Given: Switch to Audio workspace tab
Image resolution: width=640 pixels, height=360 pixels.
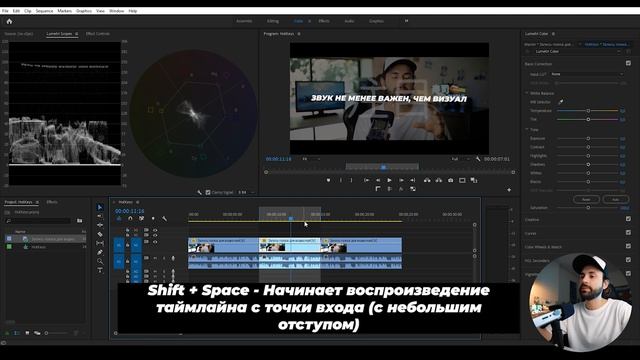Looking at the screenshot, I should tap(349, 21).
